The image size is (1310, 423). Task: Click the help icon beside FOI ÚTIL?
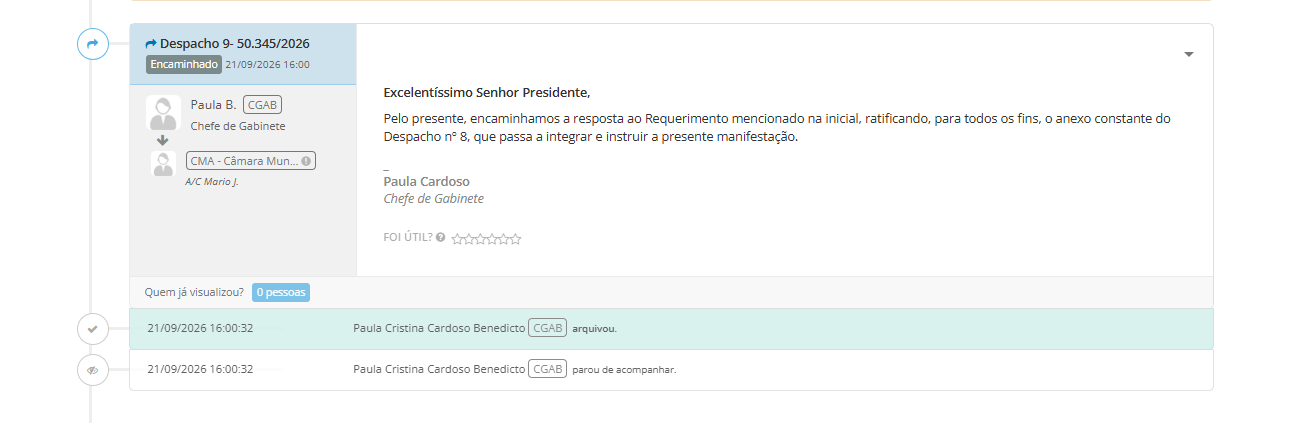tap(440, 238)
